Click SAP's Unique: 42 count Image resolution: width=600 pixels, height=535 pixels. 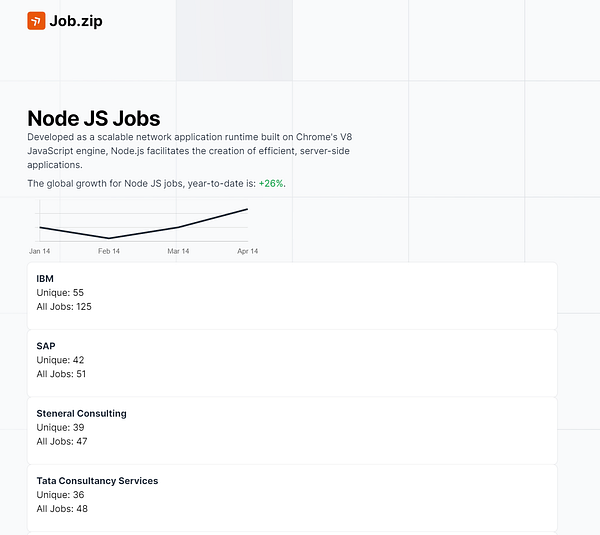60,360
